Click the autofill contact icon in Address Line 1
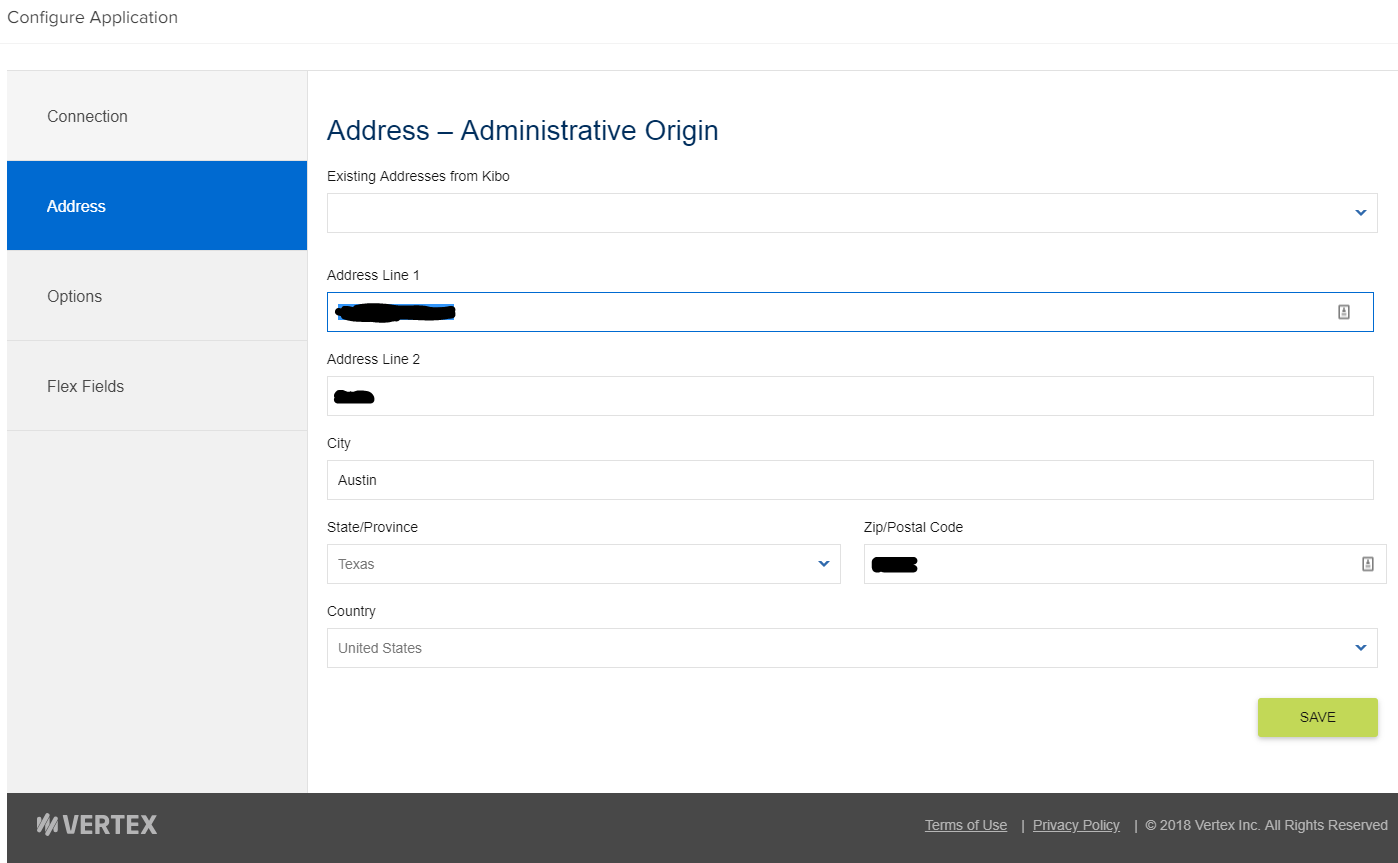1398x863 pixels. (x=1347, y=311)
